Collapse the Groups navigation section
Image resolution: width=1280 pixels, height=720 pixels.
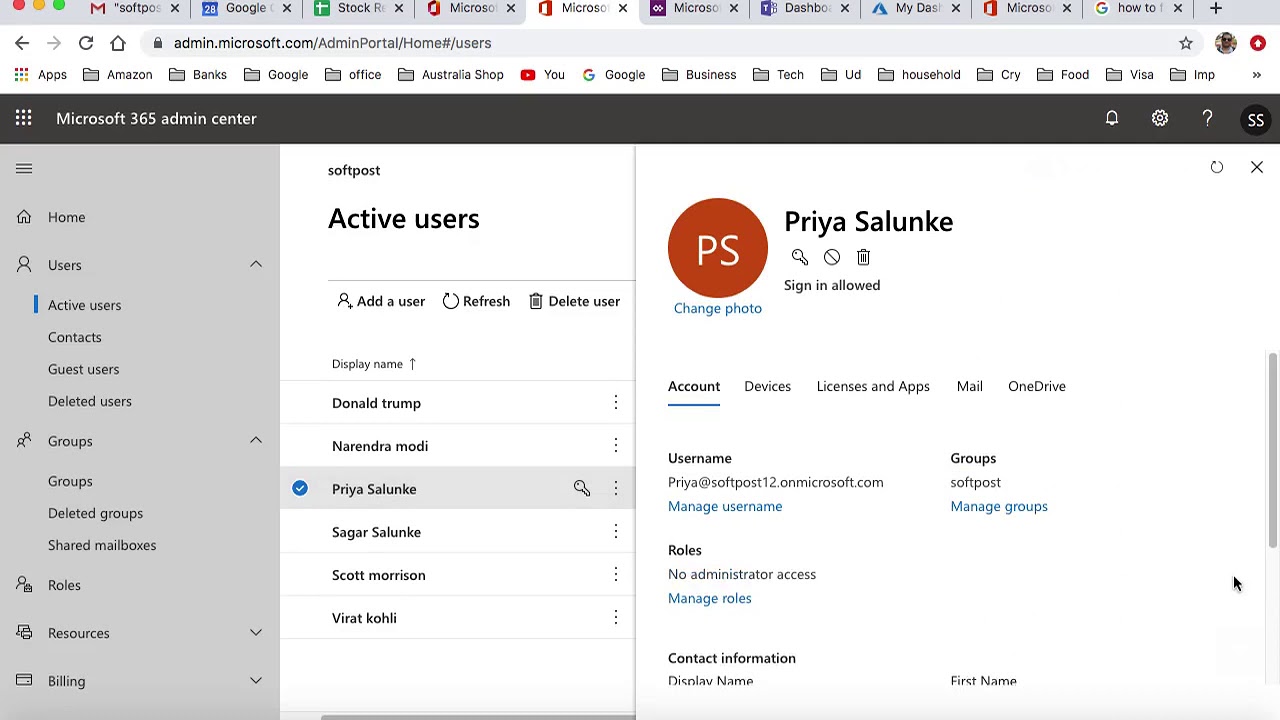(x=256, y=440)
